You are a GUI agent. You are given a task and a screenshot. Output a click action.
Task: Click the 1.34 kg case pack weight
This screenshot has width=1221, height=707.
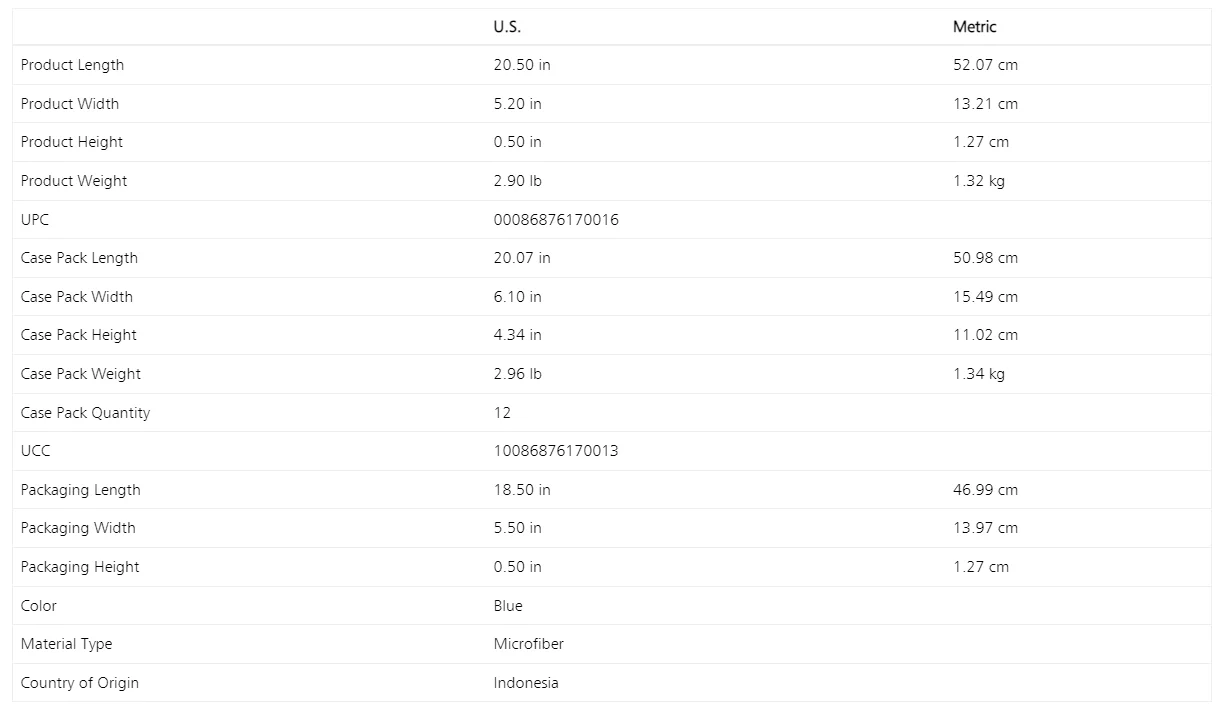tap(979, 374)
